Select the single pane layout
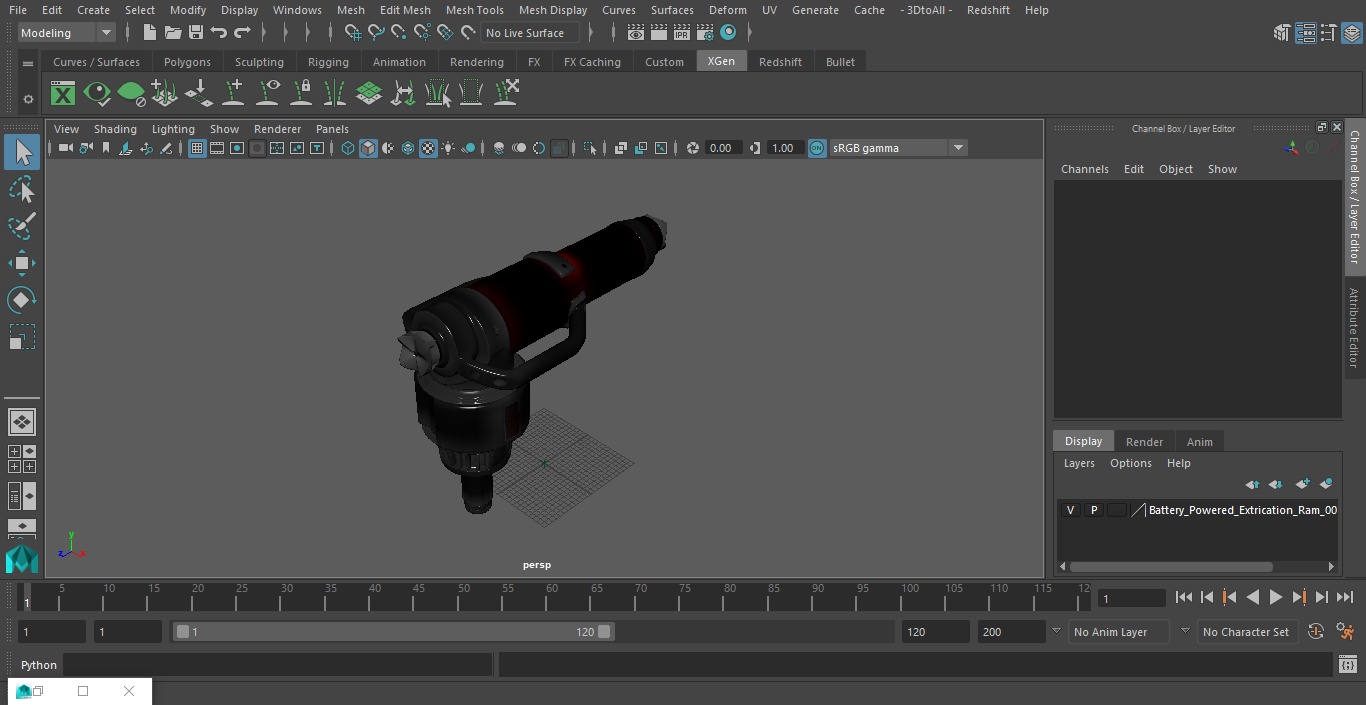The width and height of the screenshot is (1366, 705). 22,422
